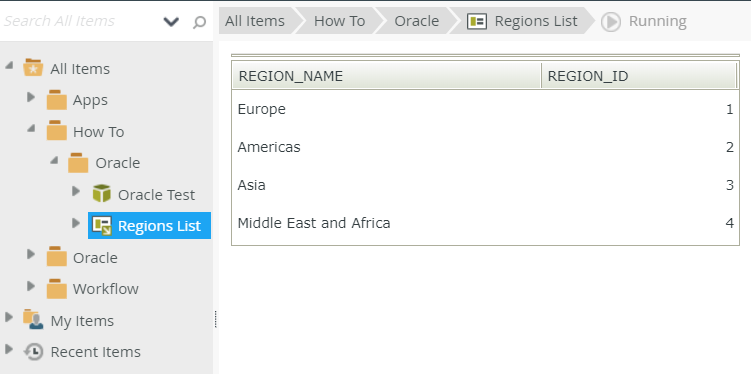Click the search magnifier icon
The image size is (751, 374).
(199, 22)
